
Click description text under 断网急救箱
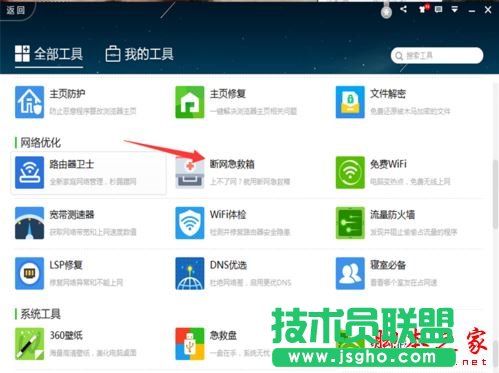click(250, 182)
